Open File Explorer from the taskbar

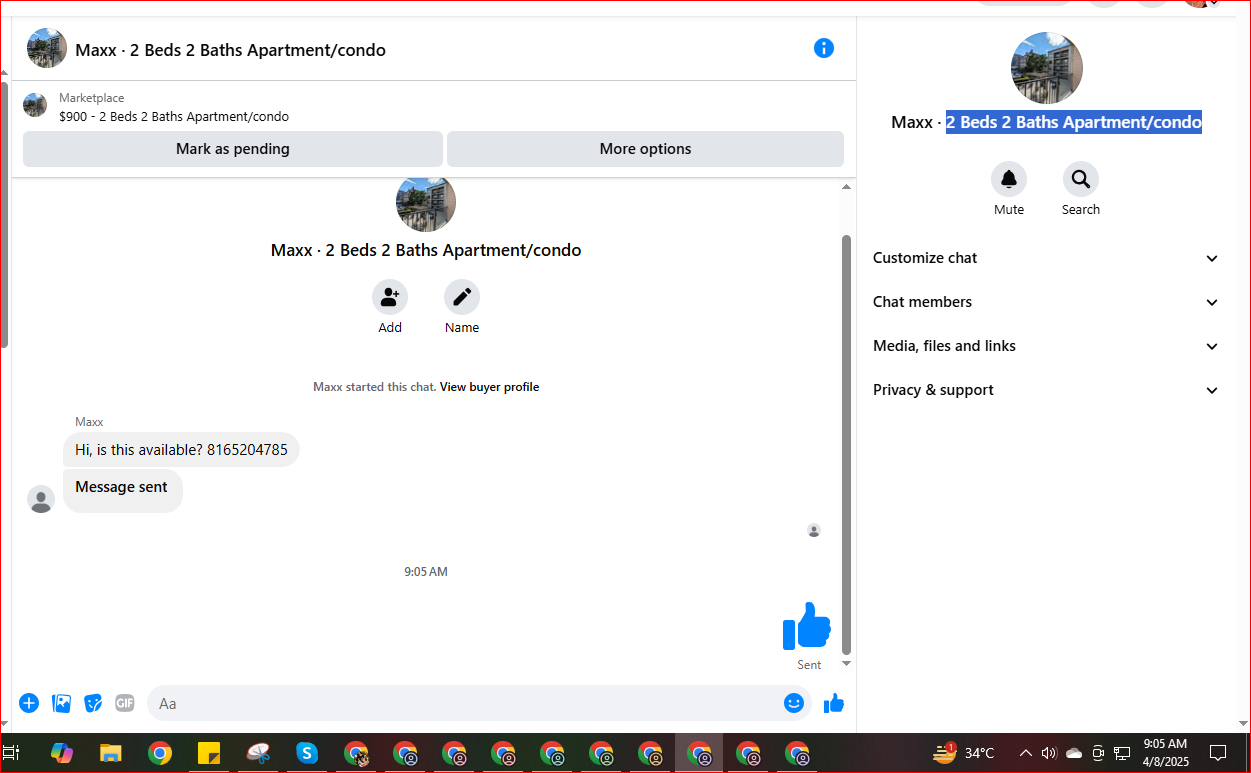[x=111, y=753]
